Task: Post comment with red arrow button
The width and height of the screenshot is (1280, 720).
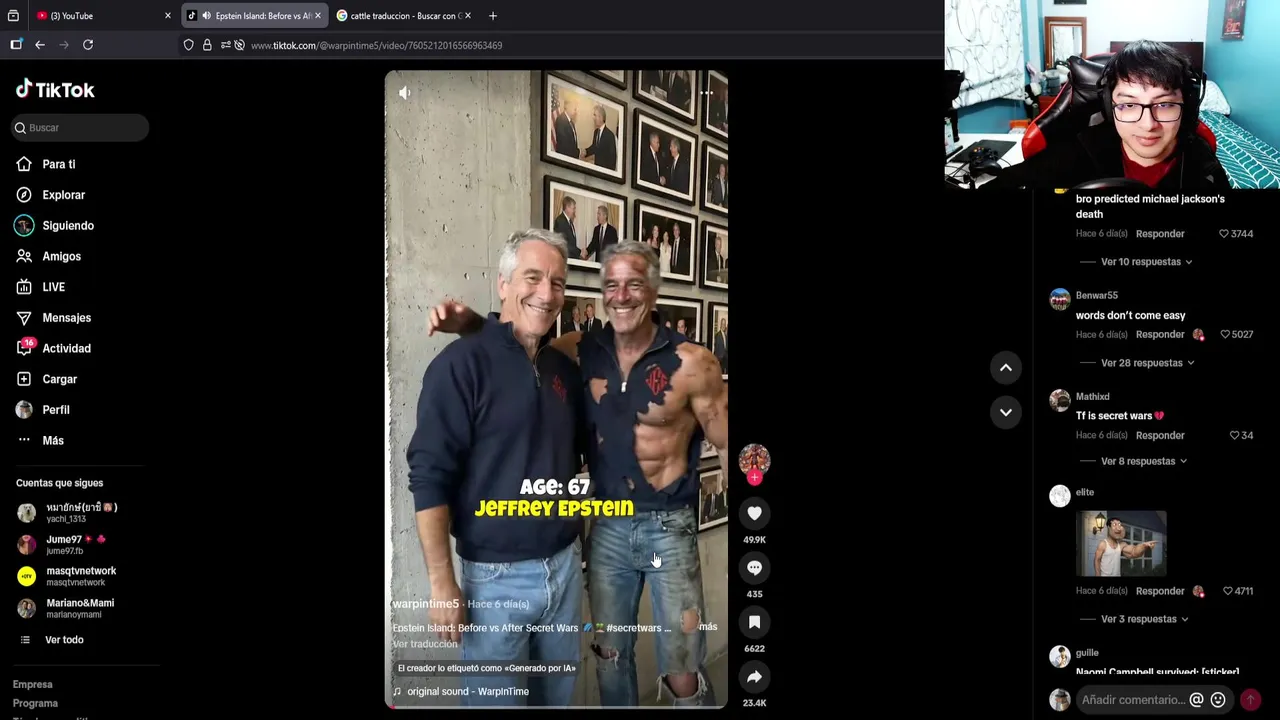Action: 1250,700
